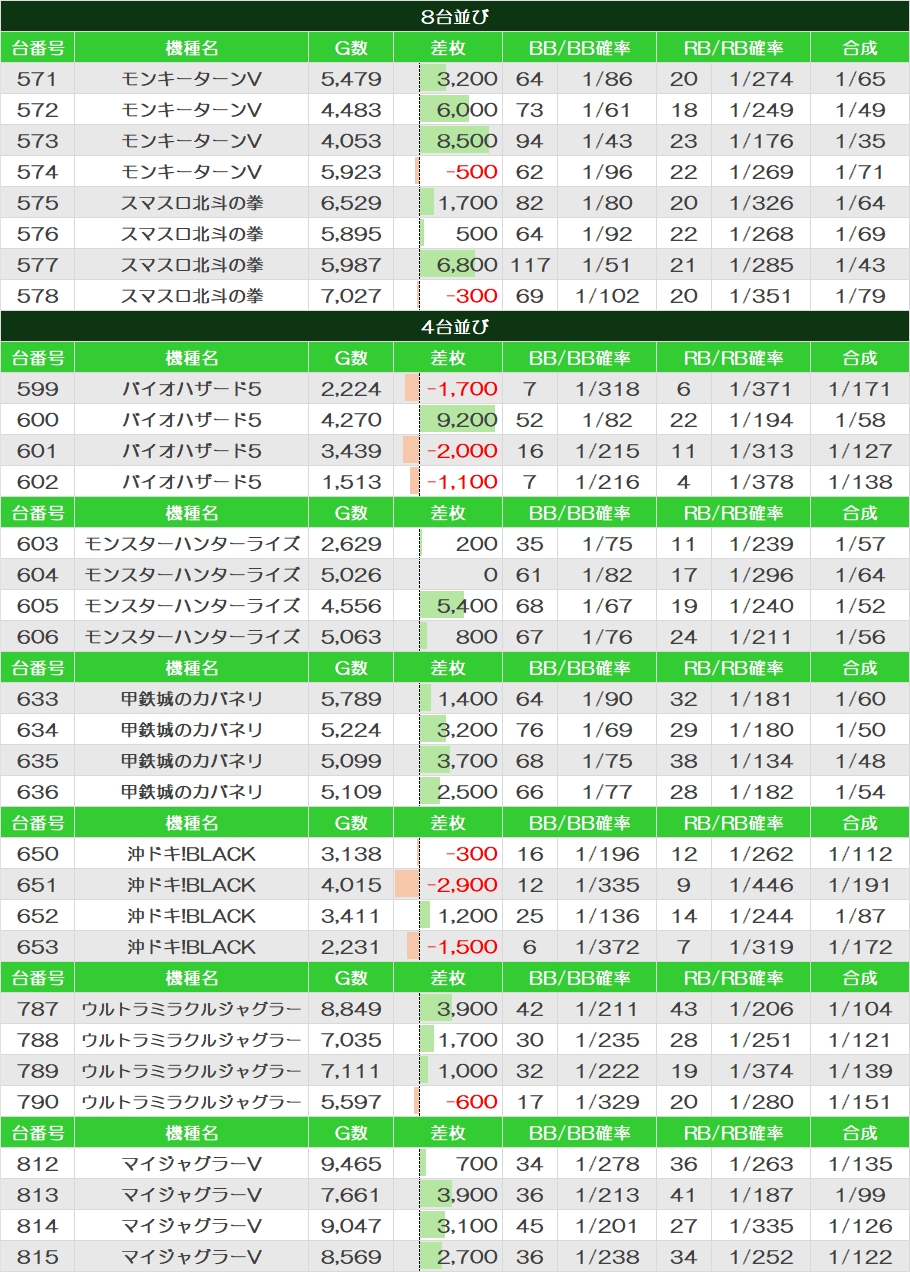Image resolution: width=910 pixels, height=1272 pixels.
Task: Click the 4台並び section header
Action: pyautogui.click(x=455, y=326)
